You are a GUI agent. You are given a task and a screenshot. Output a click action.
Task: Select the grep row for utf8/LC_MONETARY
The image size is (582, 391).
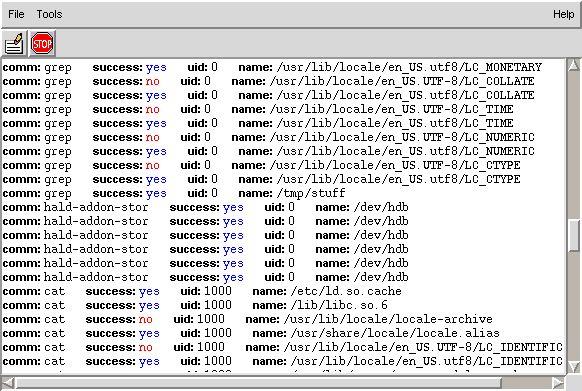click(272, 68)
